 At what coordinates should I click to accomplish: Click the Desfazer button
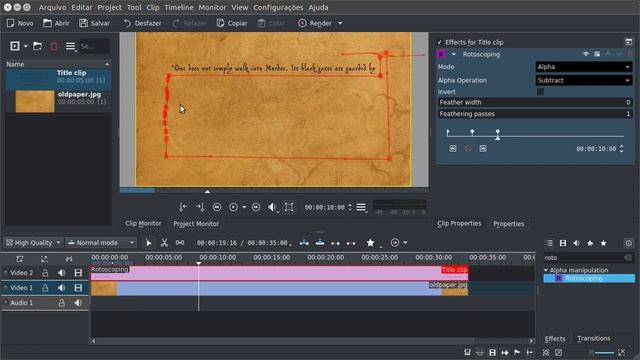(142, 23)
